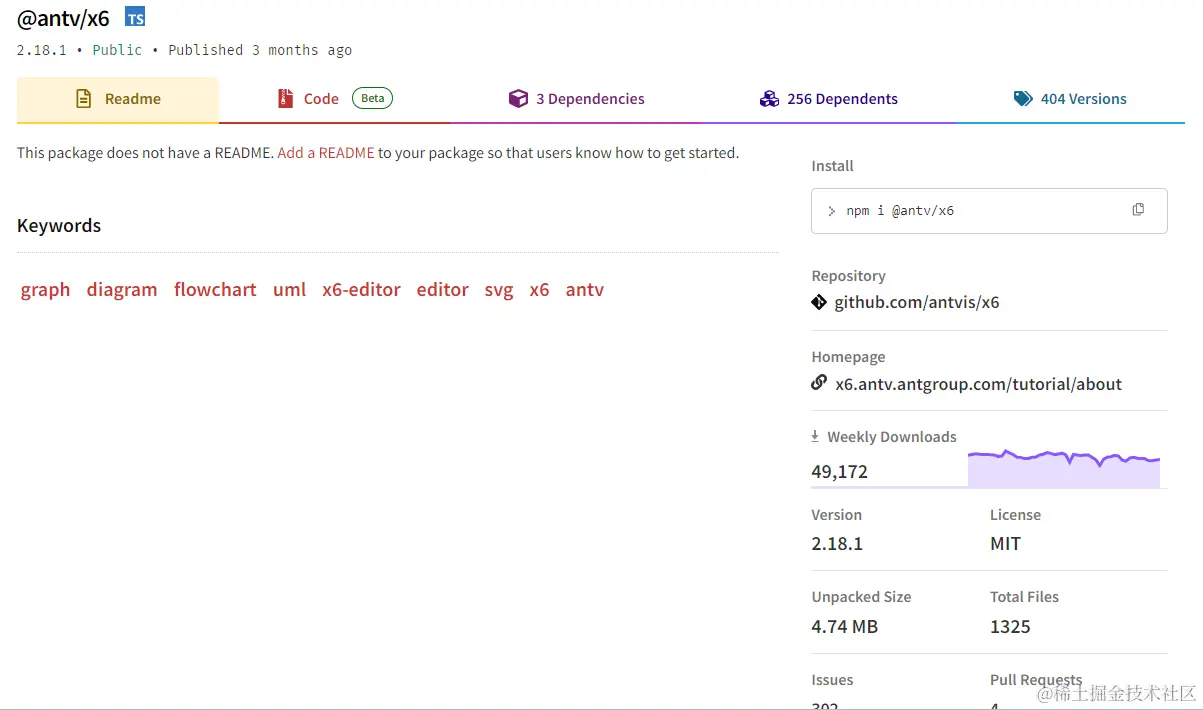
Task: Open the flowchart keyword link
Action: 215,290
